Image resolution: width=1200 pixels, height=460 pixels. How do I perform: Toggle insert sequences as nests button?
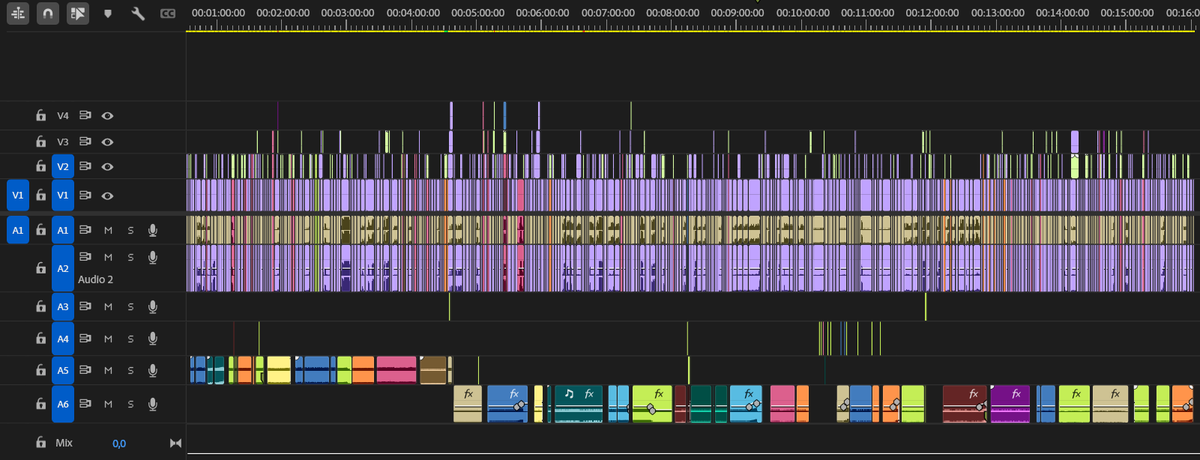tap(18, 14)
